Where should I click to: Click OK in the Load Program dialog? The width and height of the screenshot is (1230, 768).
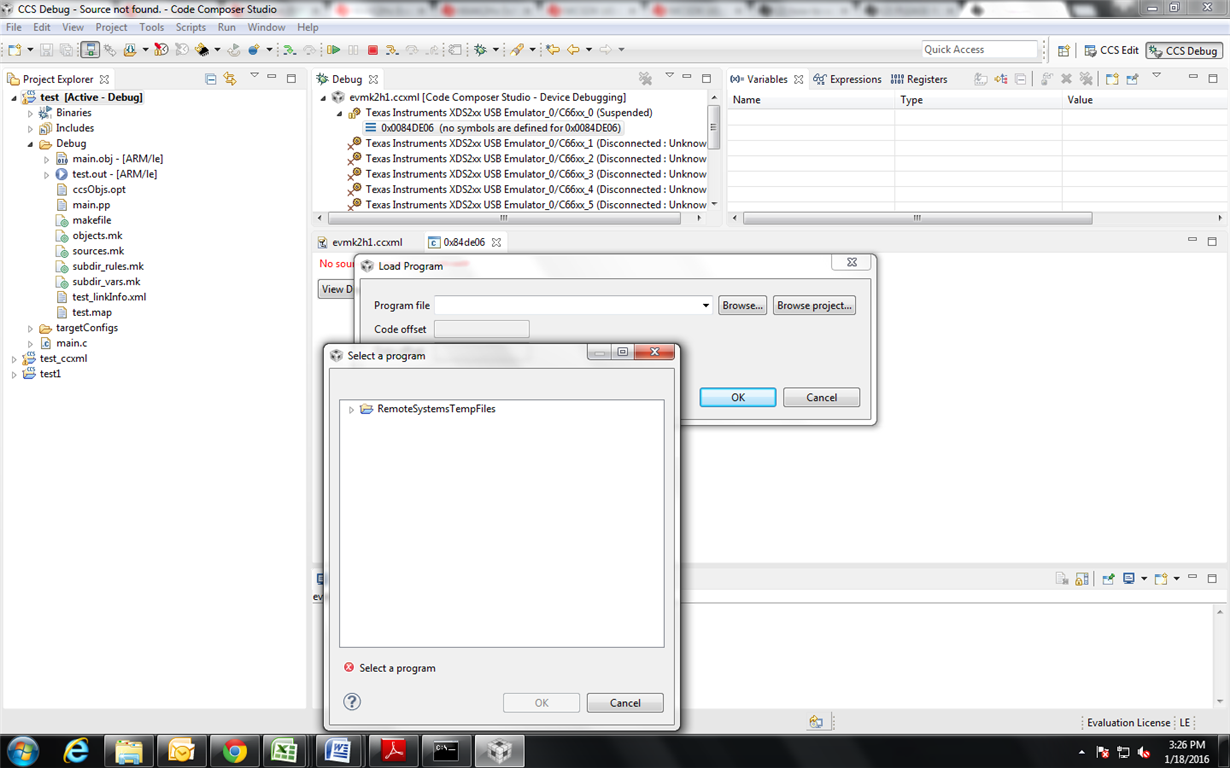[x=738, y=397]
